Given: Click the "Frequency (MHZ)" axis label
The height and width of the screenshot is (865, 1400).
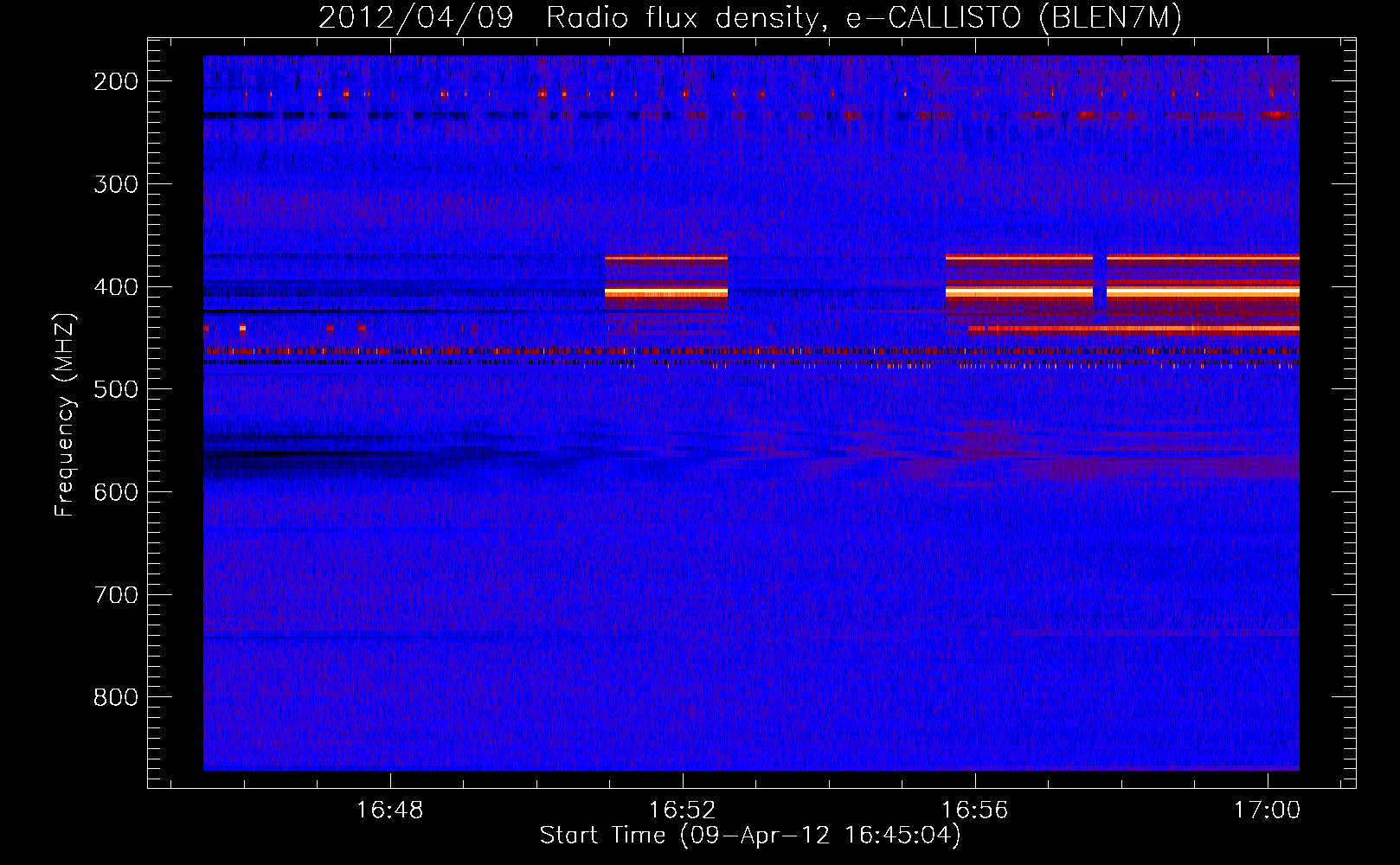Looking at the screenshot, I should (65, 414).
